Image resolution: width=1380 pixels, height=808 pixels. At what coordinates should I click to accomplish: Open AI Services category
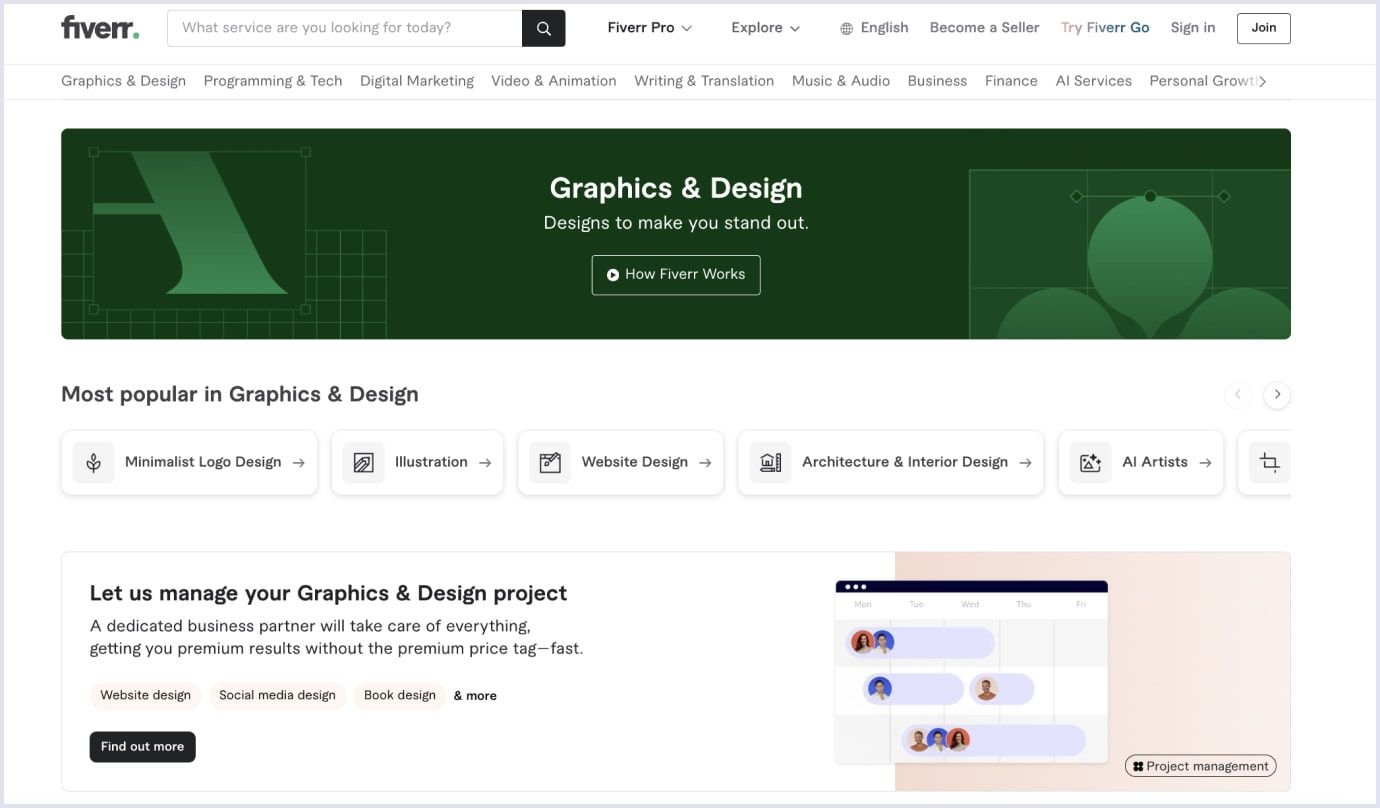[1094, 81]
